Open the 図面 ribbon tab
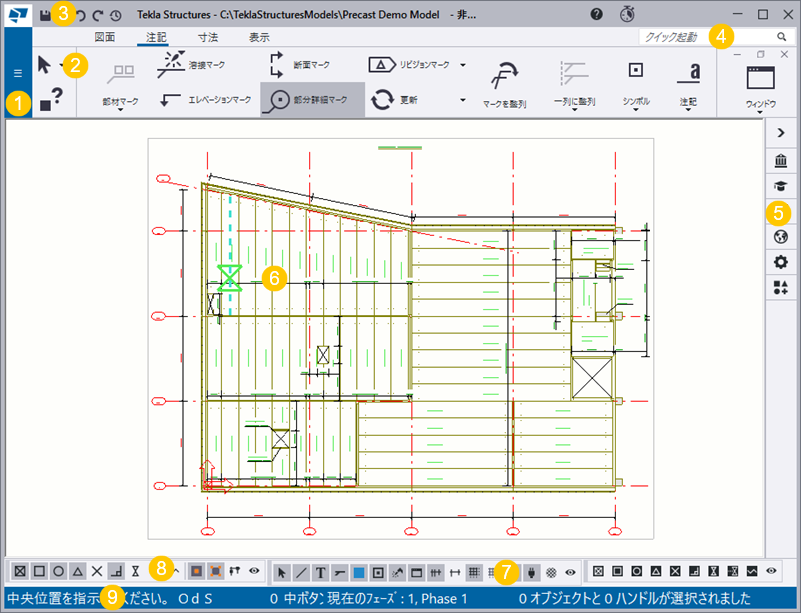 [105, 37]
